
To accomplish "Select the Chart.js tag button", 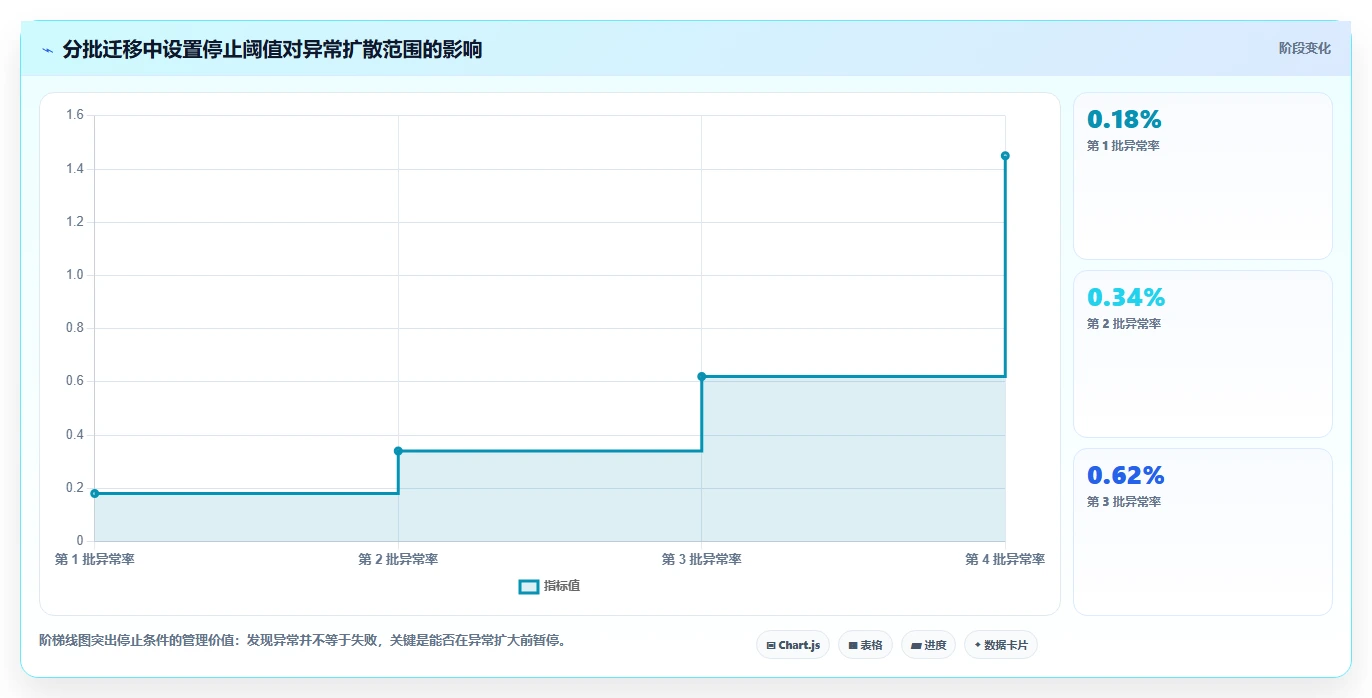I will (793, 645).
